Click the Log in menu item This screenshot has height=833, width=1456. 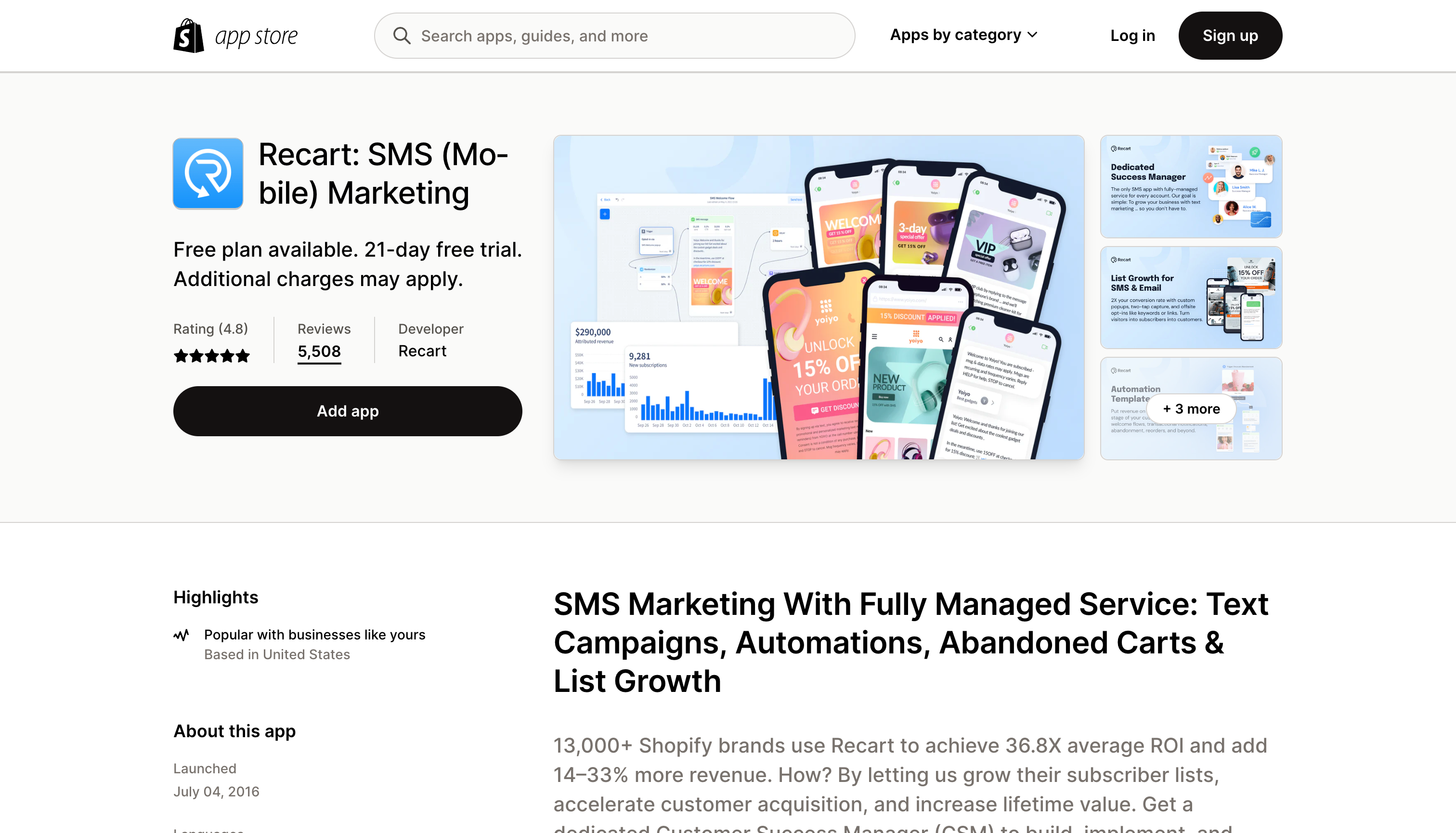click(1133, 36)
